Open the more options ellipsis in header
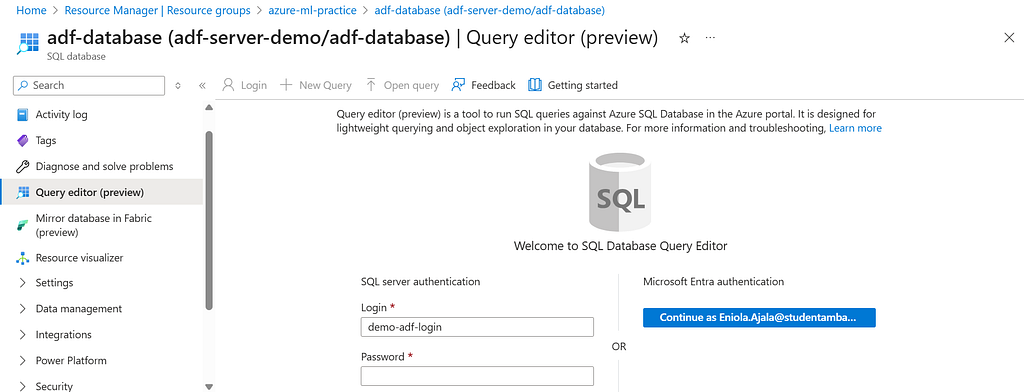 click(710, 39)
